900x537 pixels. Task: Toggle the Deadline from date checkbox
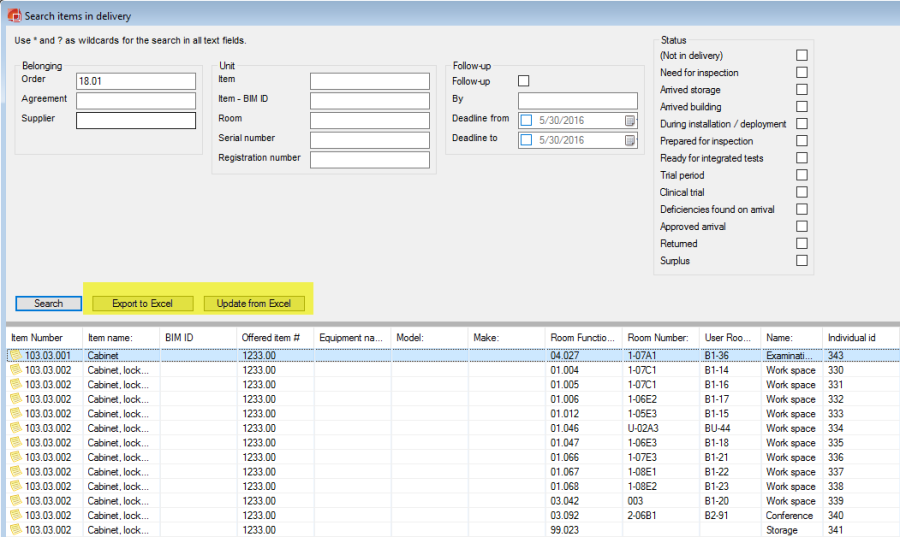point(526,121)
